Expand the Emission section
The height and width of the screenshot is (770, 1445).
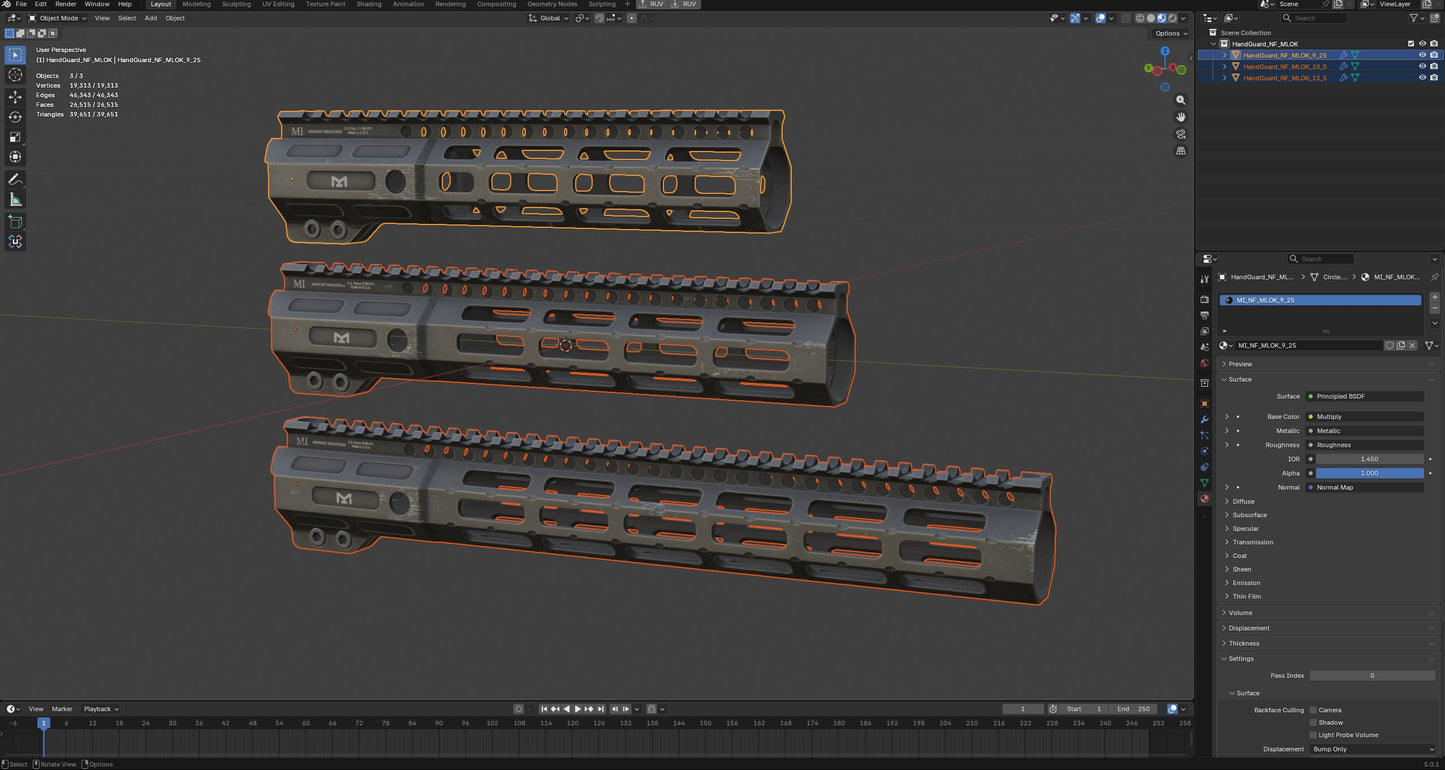click(x=1246, y=583)
